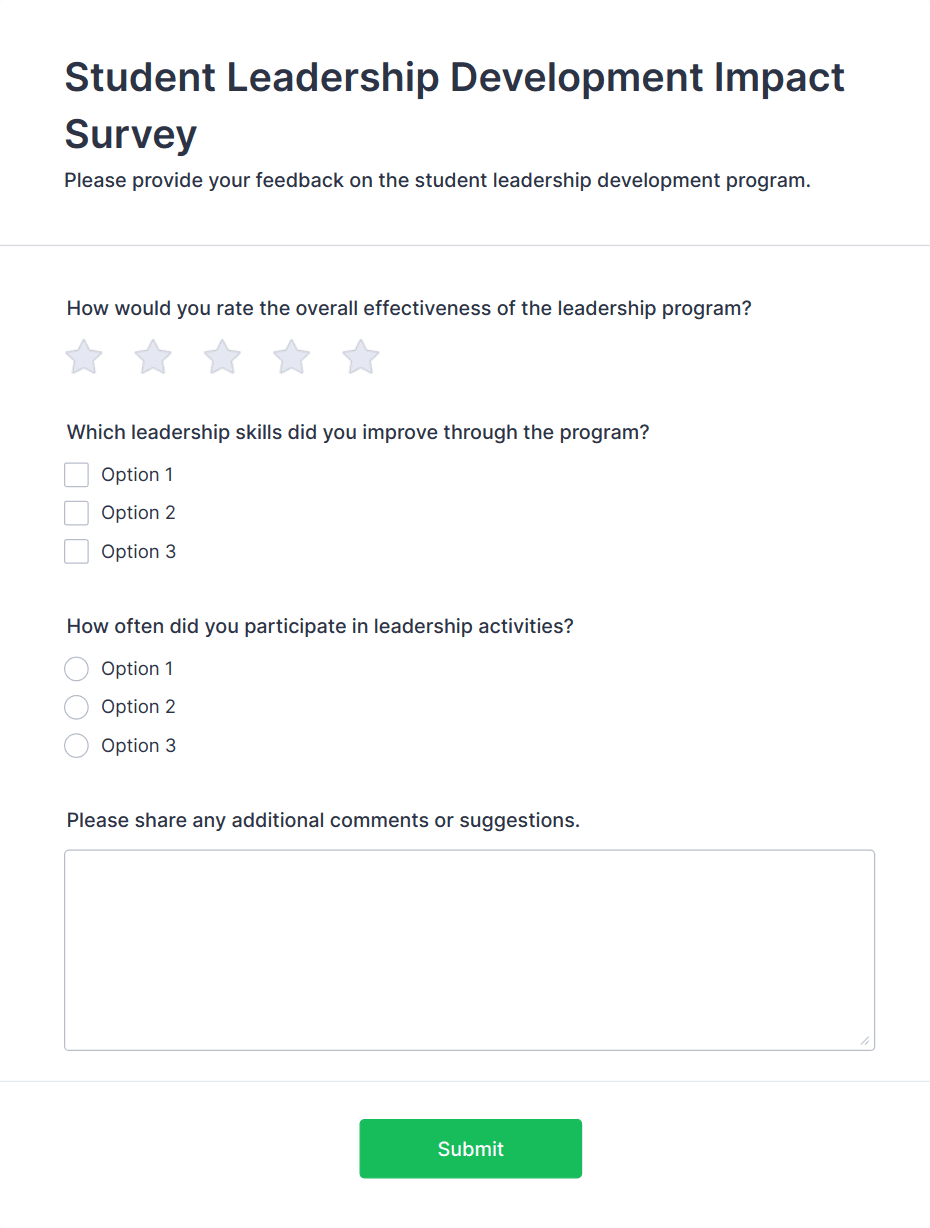Image resolution: width=930 pixels, height=1228 pixels.
Task: Select Option 1 for participation frequency
Action: [76, 668]
